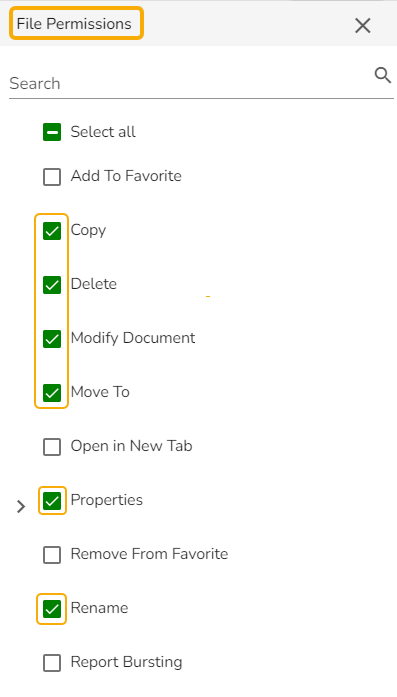This screenshot has height=697, width=397.
Task: Click the Modify Document label
Action: click(132, 338)
